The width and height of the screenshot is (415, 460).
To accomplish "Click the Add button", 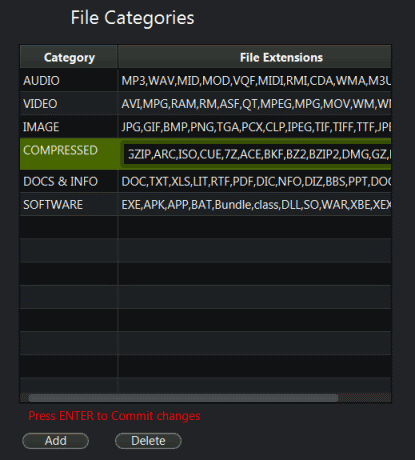I will coord(55,441).
